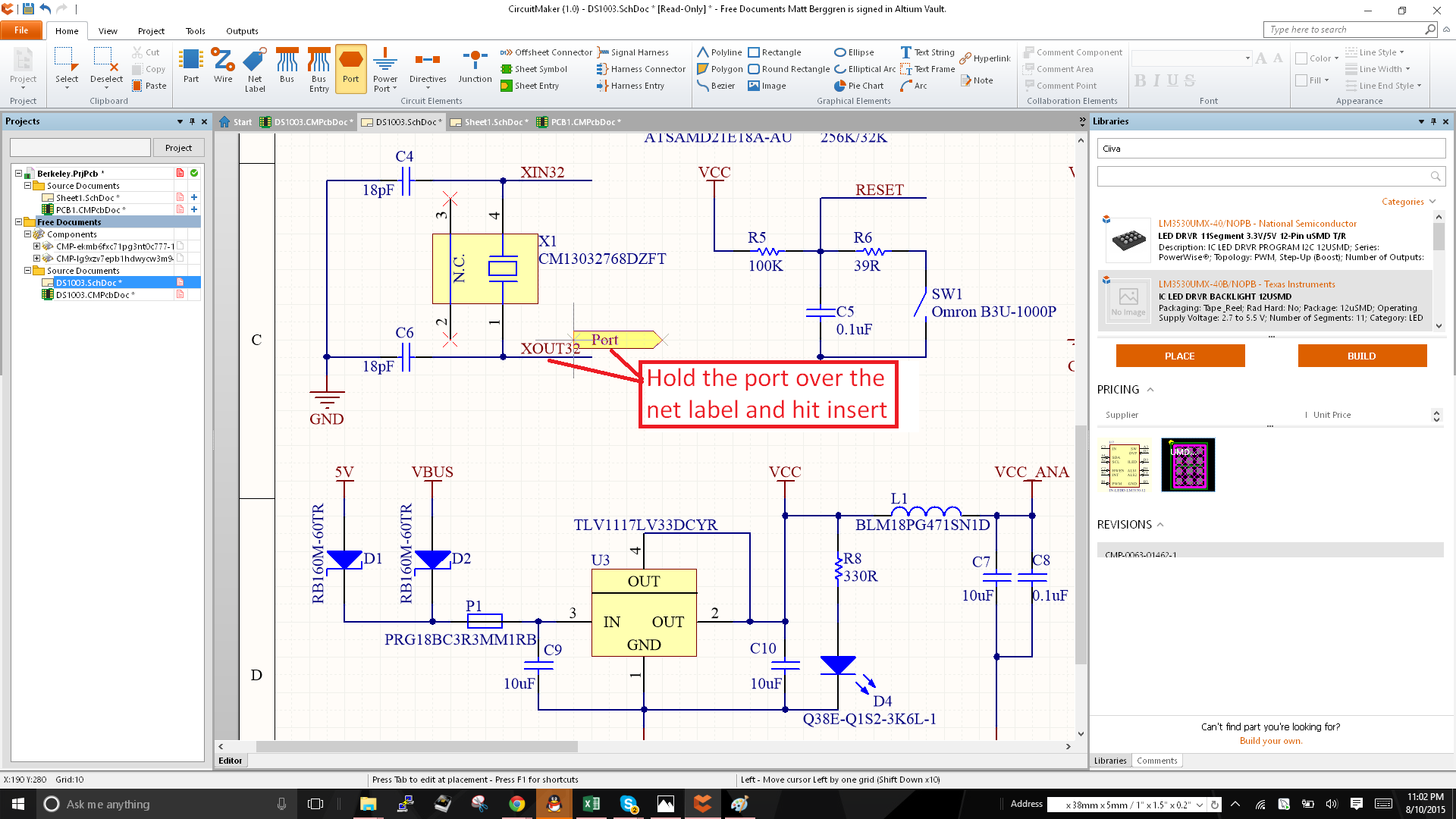Image resolution: width=1456 pixels, height=819 pixels.
Task: Toggle the Fill checkbox
Action: 1301,80
